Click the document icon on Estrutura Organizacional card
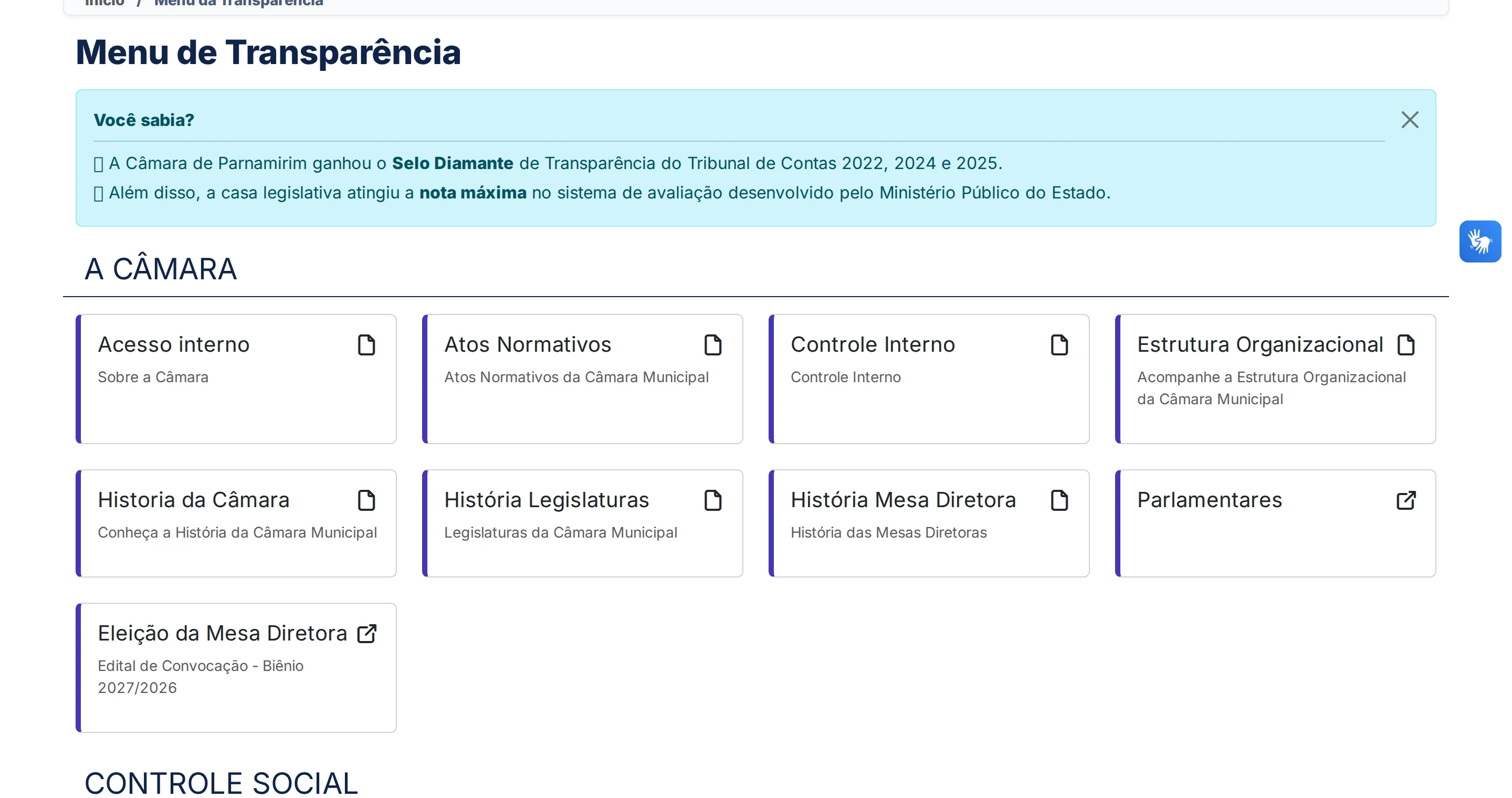Screen dimensions: 1512x798 pyautogui.click(x=1406, y=345)
